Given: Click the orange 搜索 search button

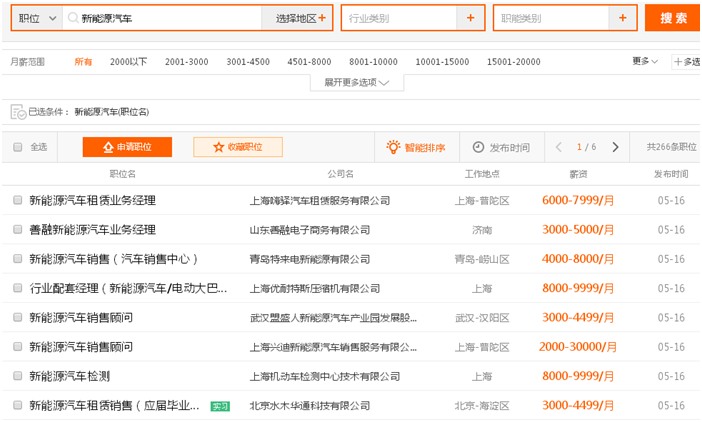Looking at the screenshot, I should [672, 18].
